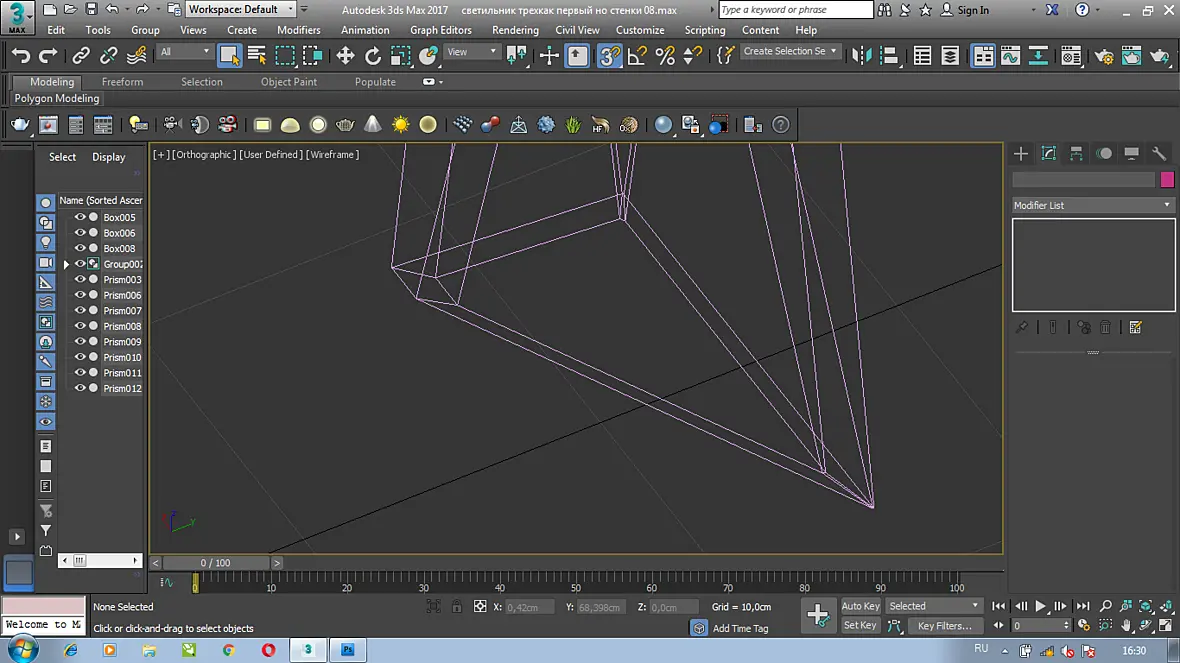Viewport: 1180px width, 663px height.
Task: Click the pink object color swatch
Action: coord(1167,179)
